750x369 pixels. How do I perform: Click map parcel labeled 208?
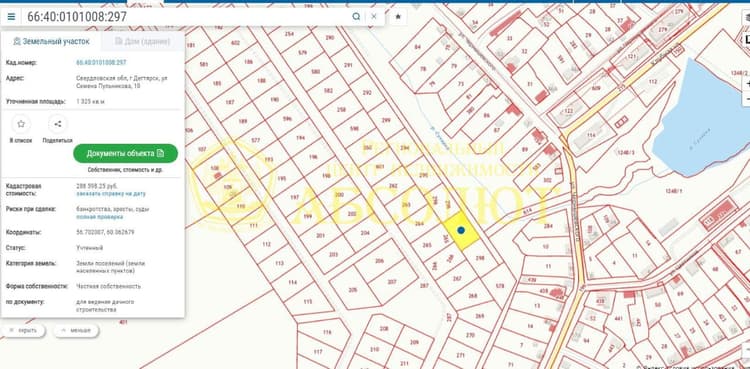pos(384,329)
